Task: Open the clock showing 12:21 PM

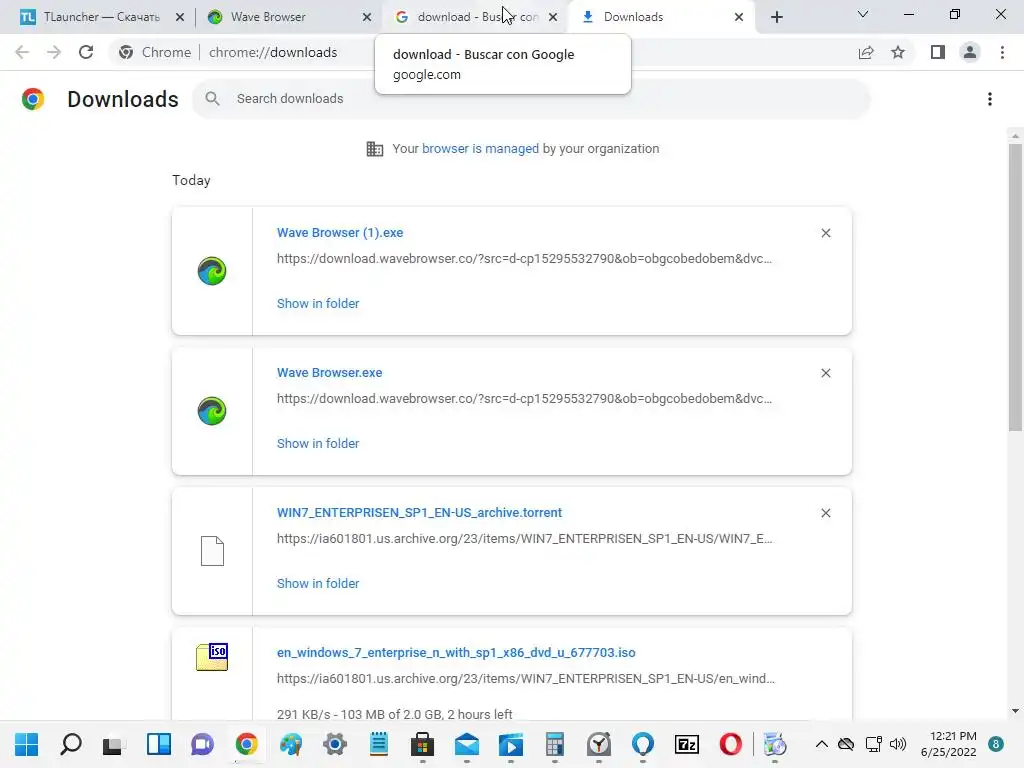Action: [x=949, y=744]
